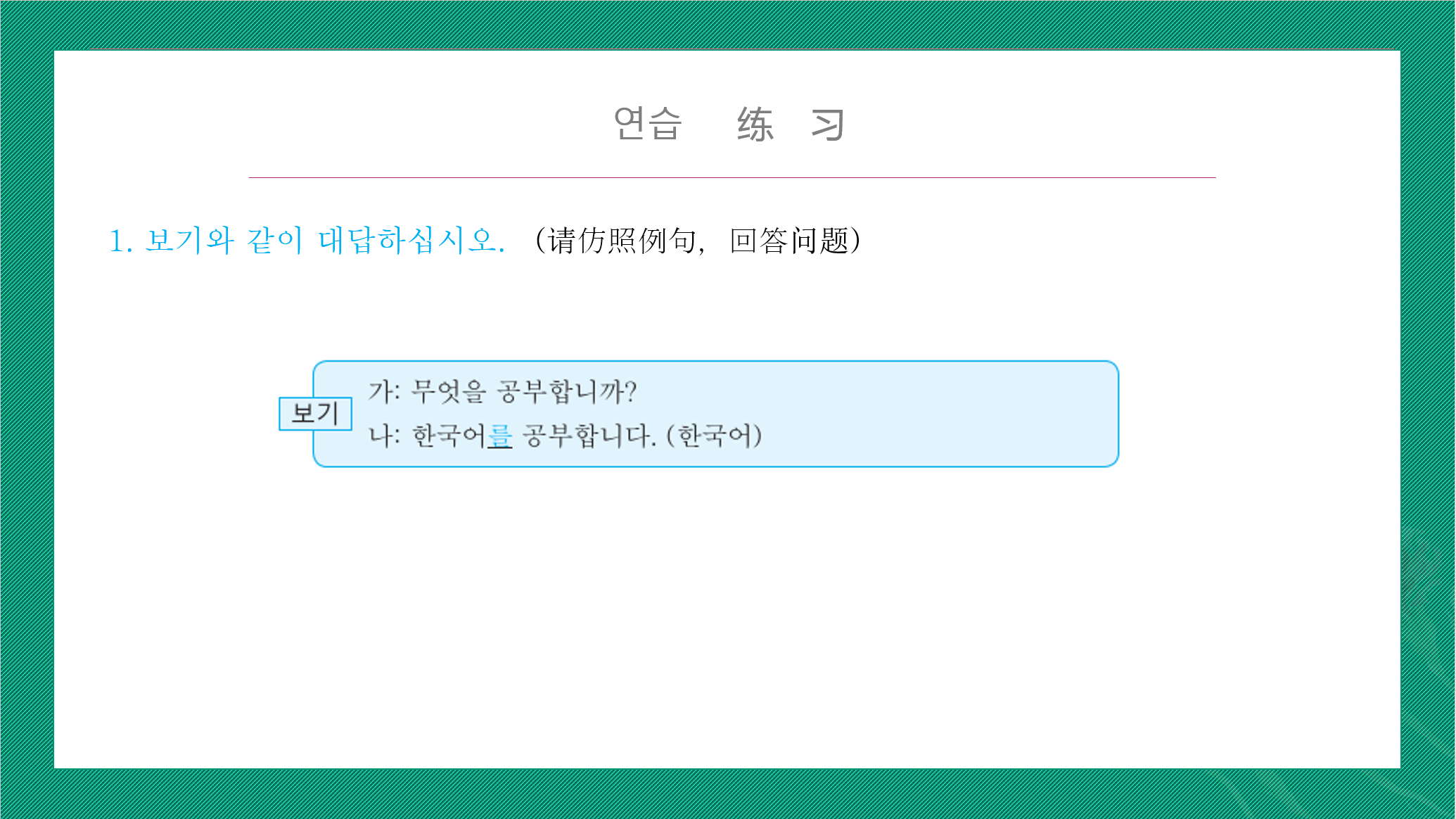Click the word 무엇을 in the question line
This screenshot has height=819, width=1456.
click(449, 391)
